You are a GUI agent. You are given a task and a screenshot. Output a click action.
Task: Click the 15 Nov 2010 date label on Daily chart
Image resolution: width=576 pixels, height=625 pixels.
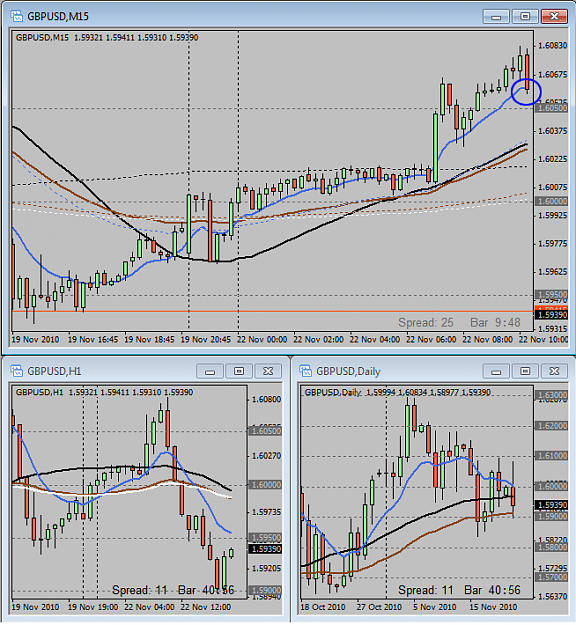[493, 607]
